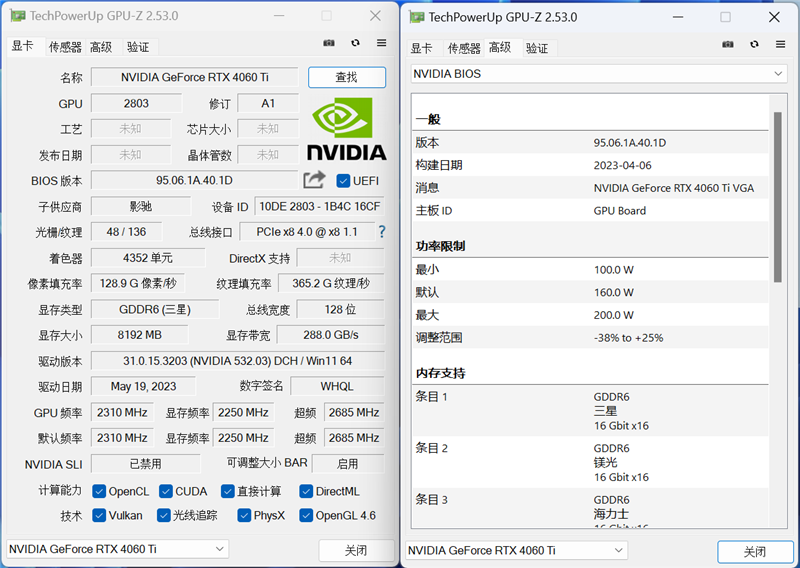Screen dimensions: 800x568
Task: Toggle the OpenGL 4.6 checkbox
Action: (x=306, y=515)
